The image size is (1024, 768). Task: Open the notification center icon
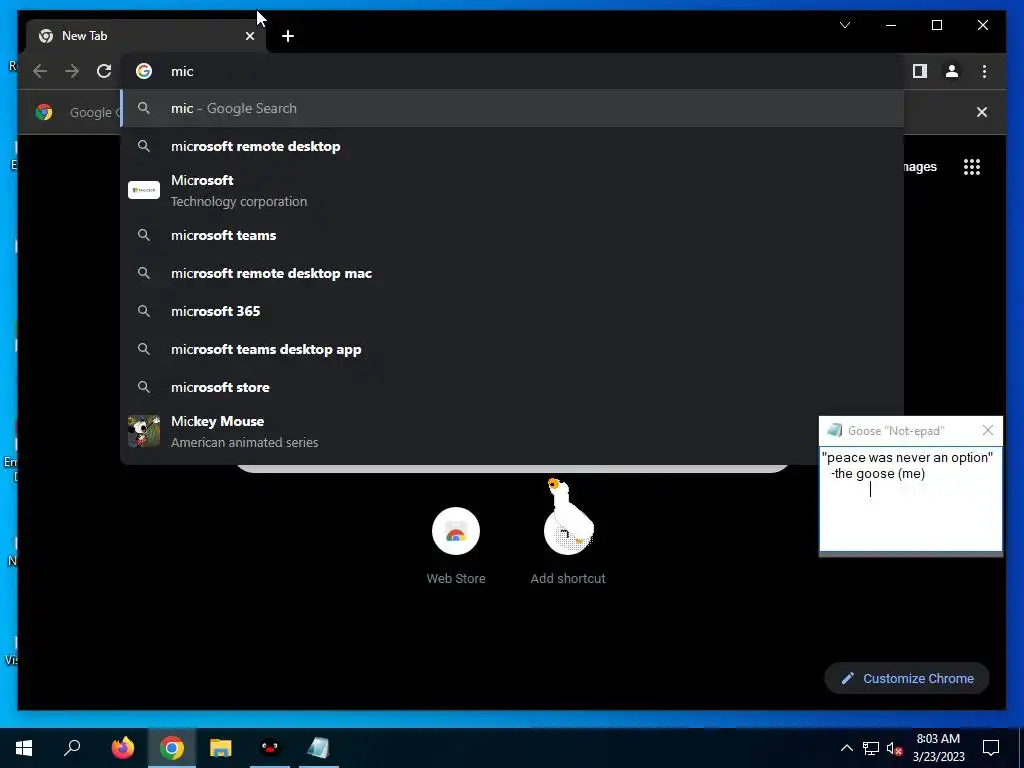pos(991,748)
